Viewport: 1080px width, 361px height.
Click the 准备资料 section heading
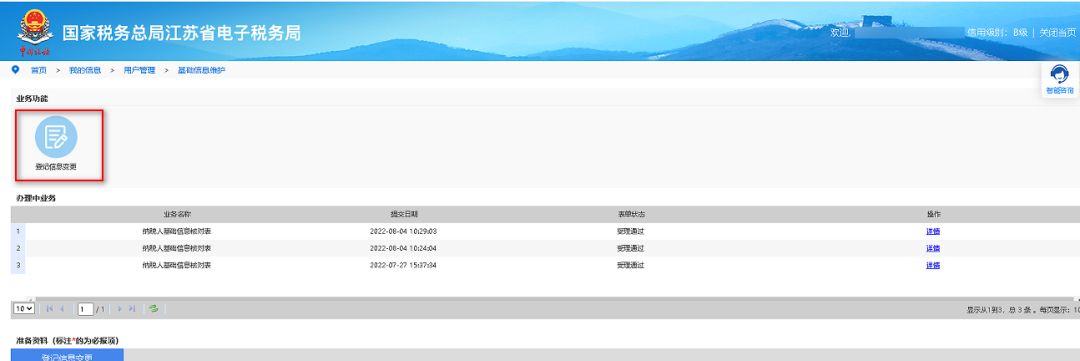click(69, 340)
